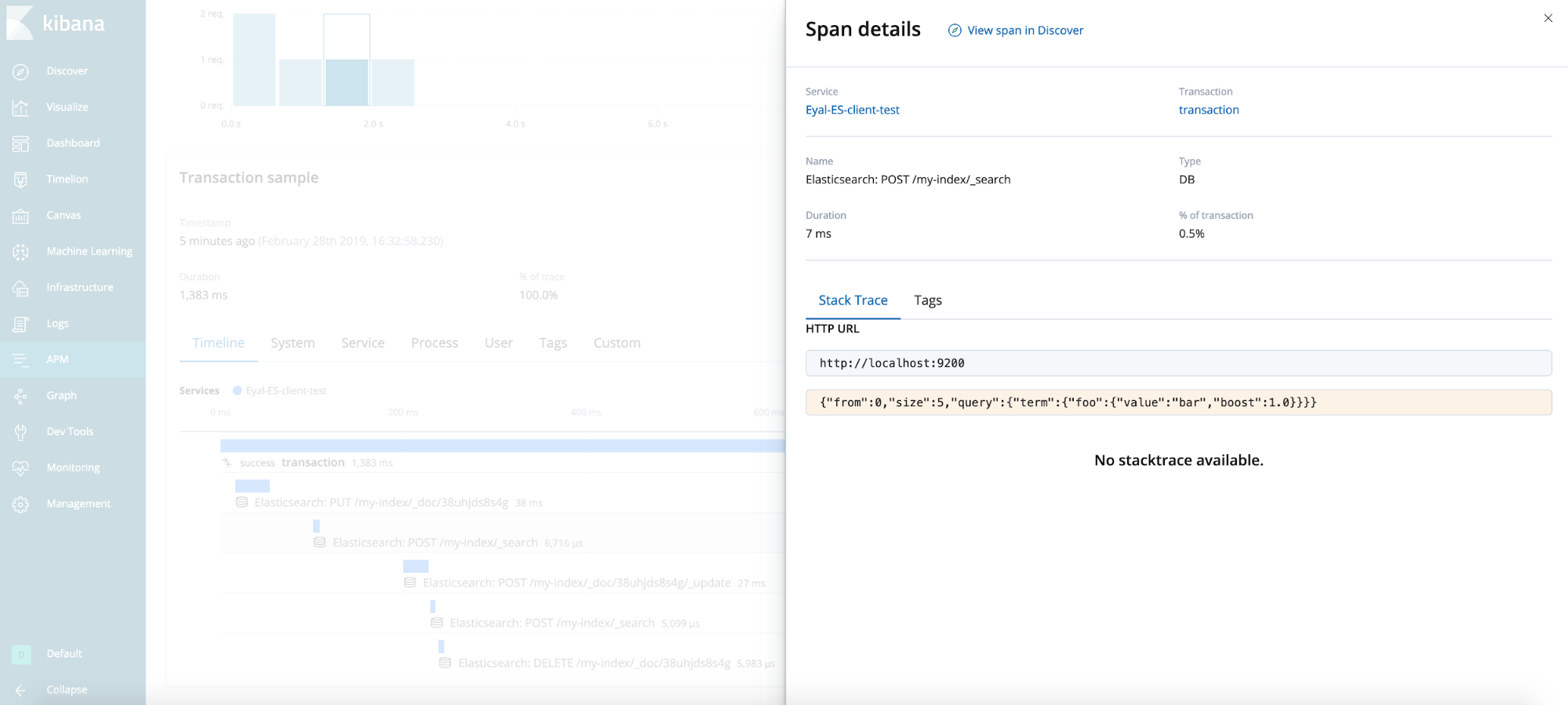The width and height of the screenshot is (1568, 705).
Task: Click the Machine Learning menu label
Action: click(89, 252)
